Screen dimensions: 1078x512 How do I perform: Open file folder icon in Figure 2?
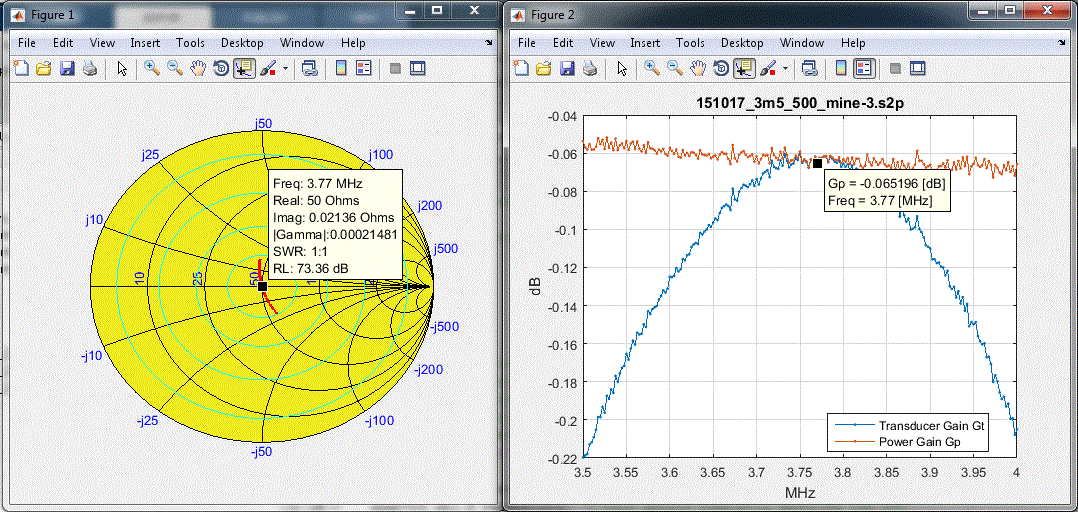pos(544,69)
